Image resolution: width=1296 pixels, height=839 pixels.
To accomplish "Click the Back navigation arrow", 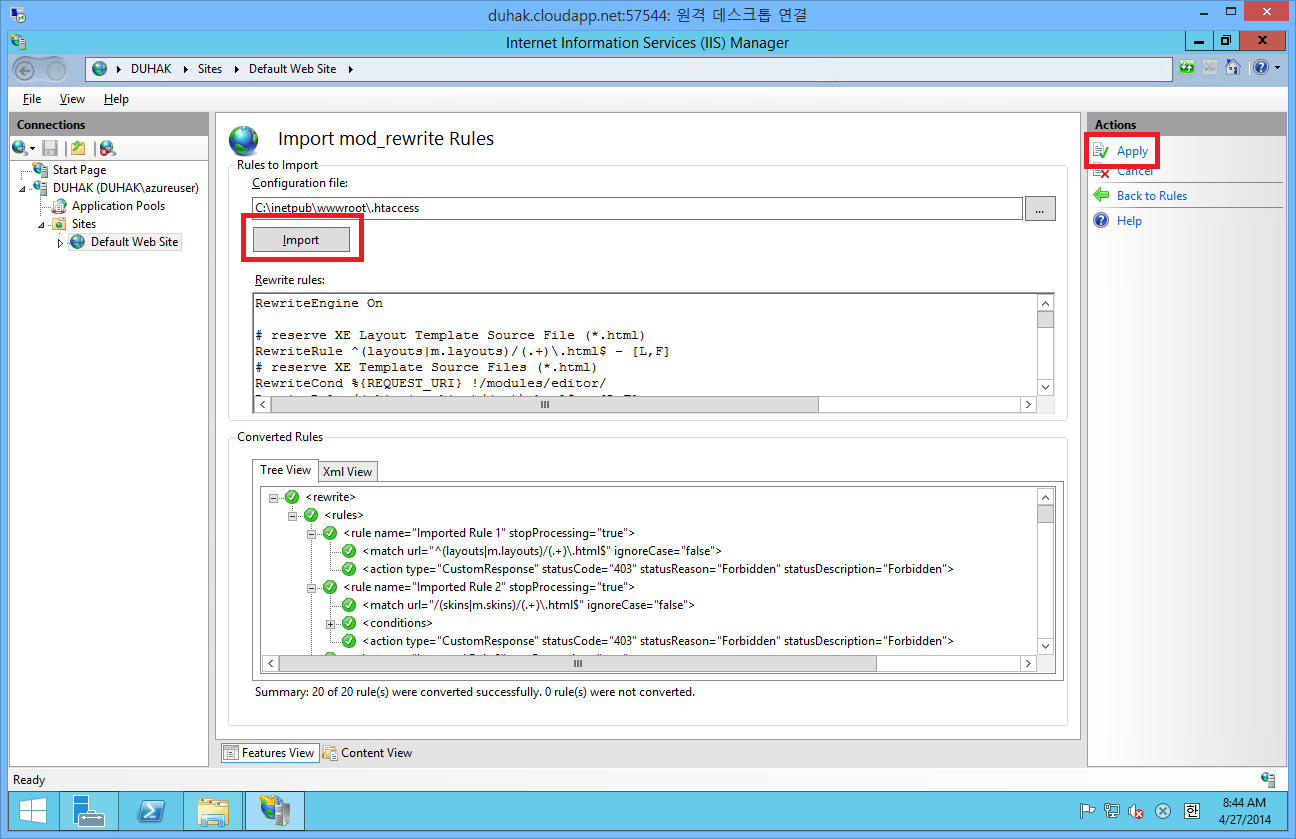I will point(25,69).
